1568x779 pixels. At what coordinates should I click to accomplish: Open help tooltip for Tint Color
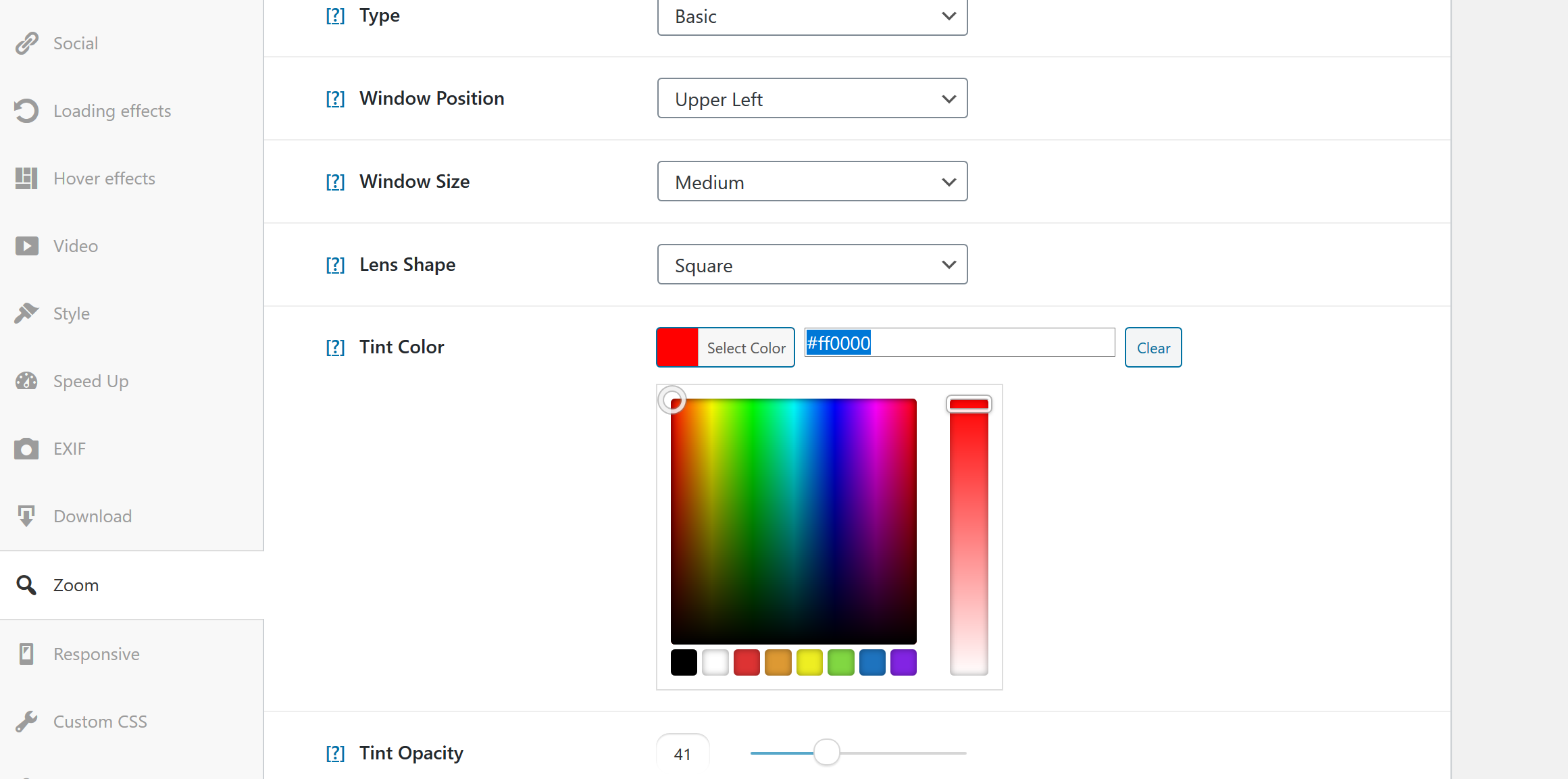pos(335,347)
